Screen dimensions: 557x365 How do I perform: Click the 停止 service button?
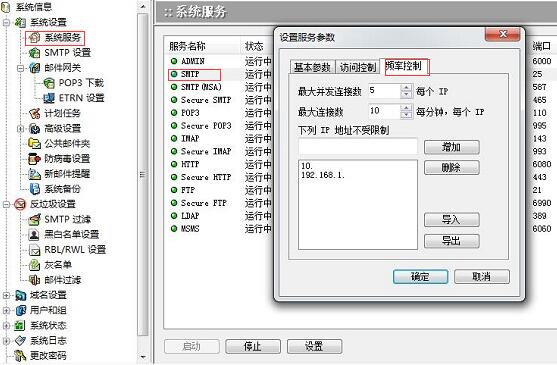253,346
